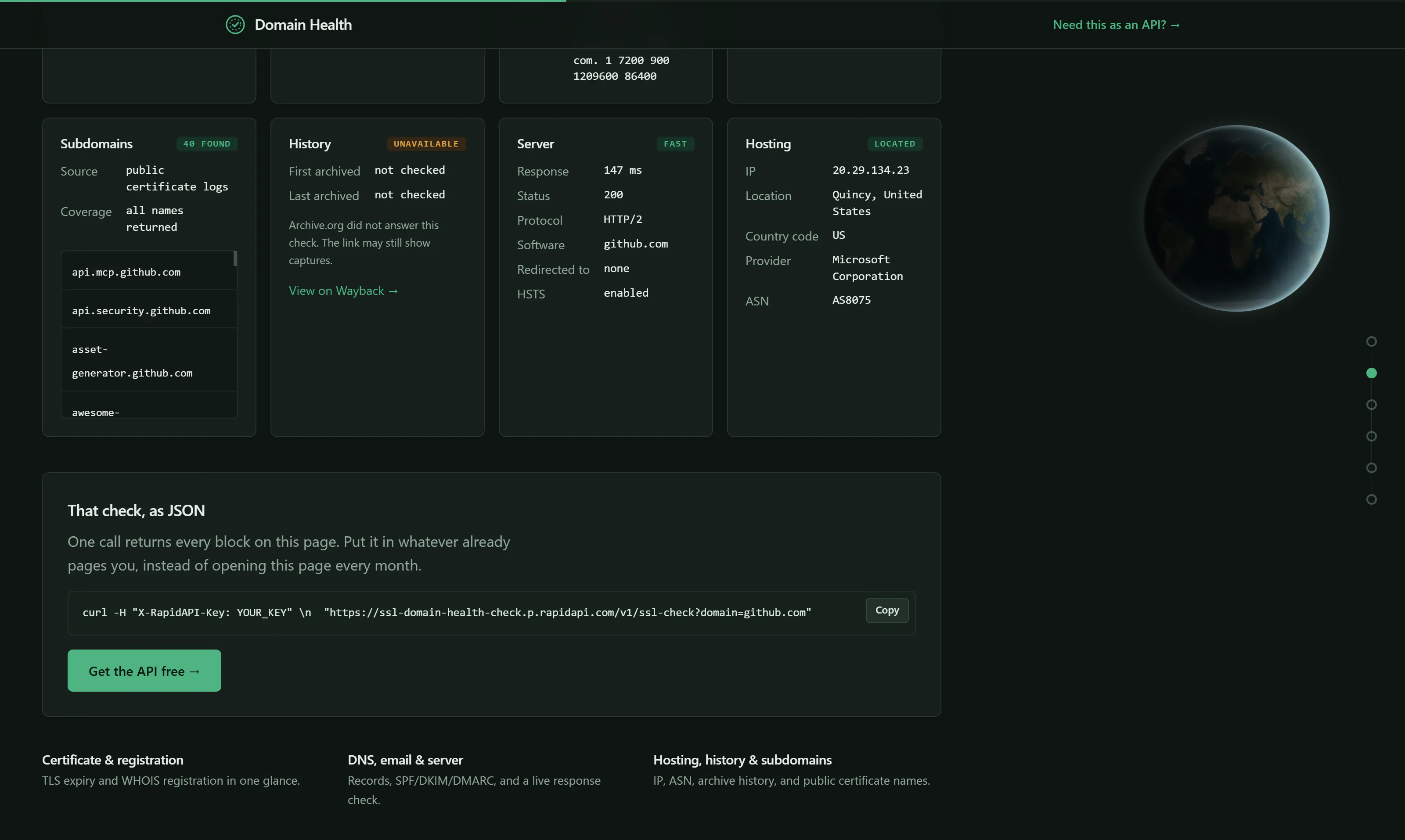Follow the 'Need this as an API?' link
This screenshot has height=840, width=1405.
[1116, 25]
